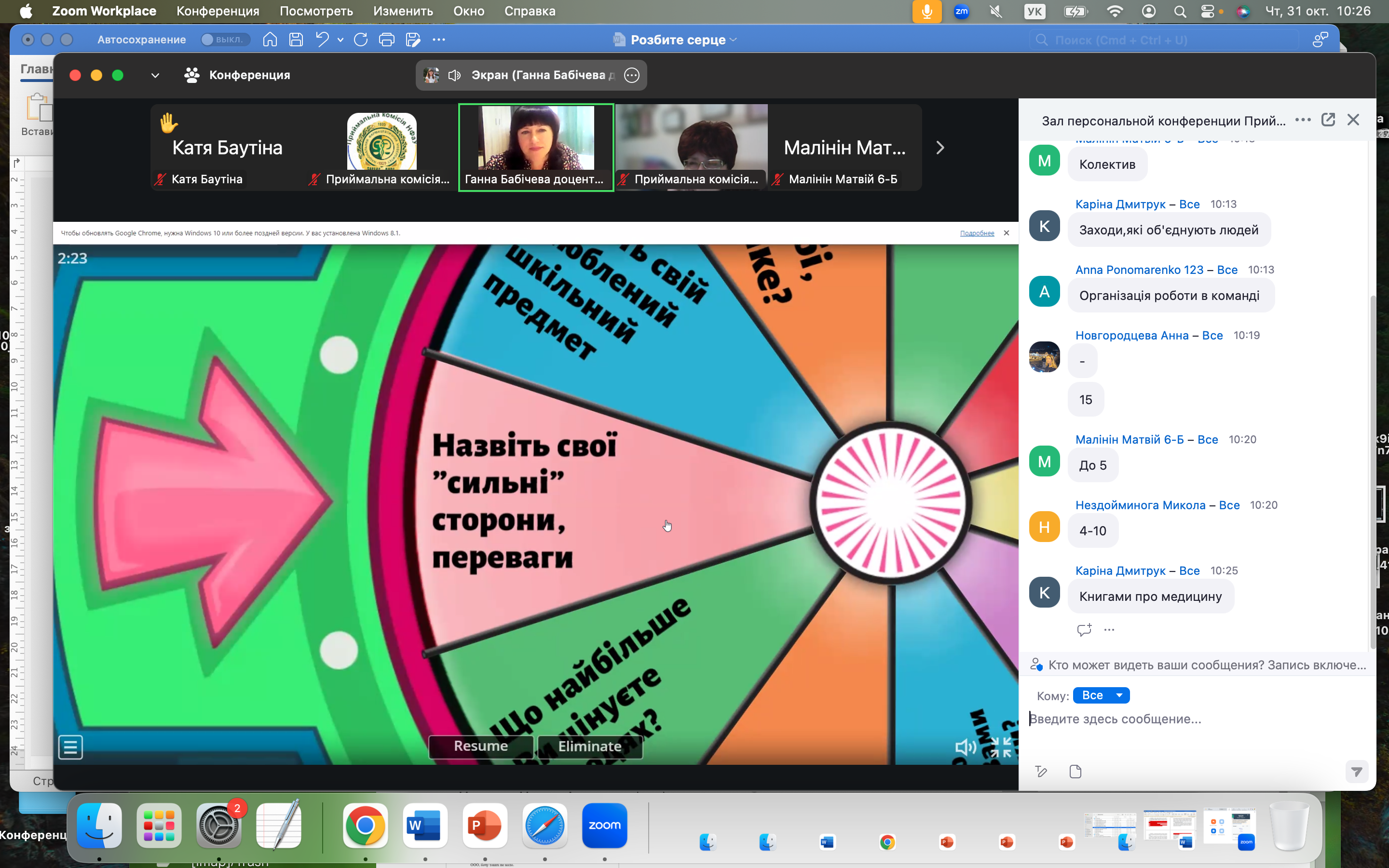Open the Zoom Workplace app menu
This screenshot has height=868, width=1389.
pos(104,11)
